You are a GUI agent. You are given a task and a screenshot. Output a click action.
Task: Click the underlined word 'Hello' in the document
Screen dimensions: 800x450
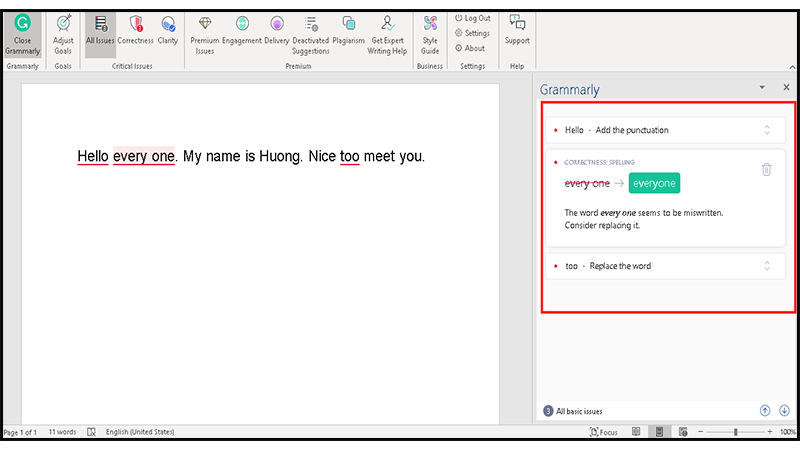point(93,156)
